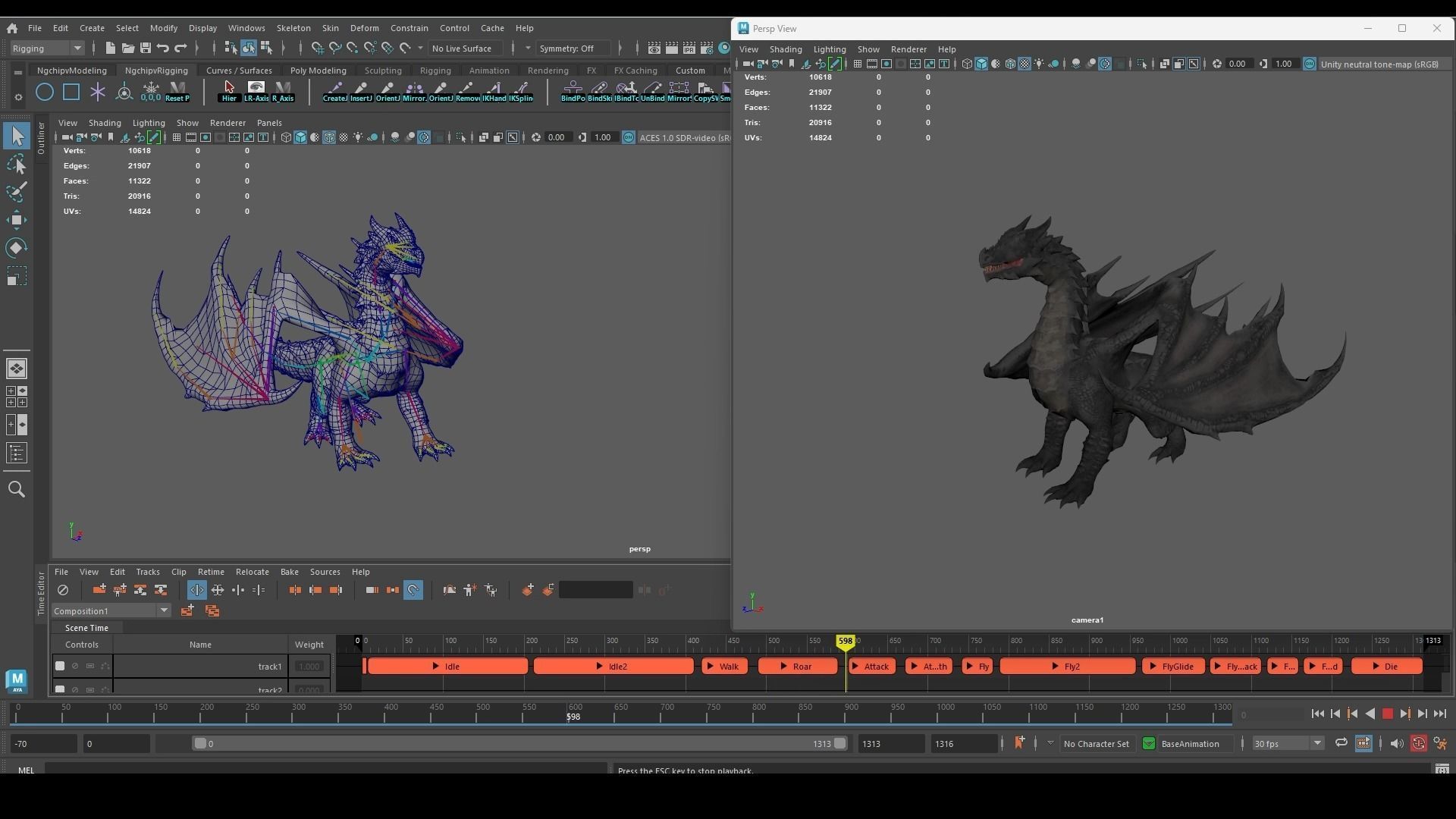
Task: Switch to the Poly Modeling shelf tab
Action: tap(318, 70)
